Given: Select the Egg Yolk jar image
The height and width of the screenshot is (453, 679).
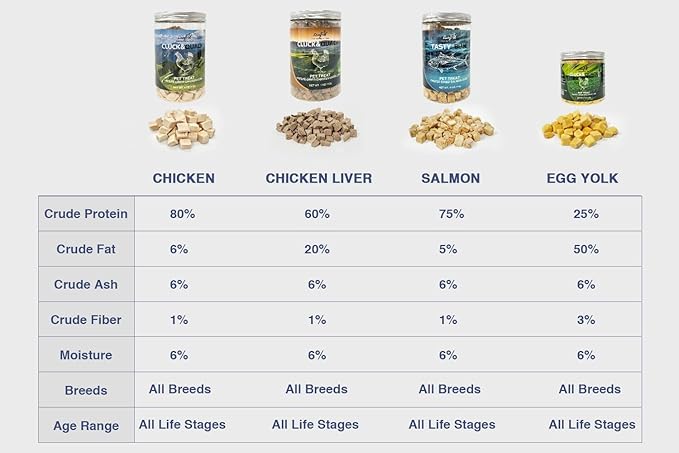Looking at the screenshot, I should 580,78.
